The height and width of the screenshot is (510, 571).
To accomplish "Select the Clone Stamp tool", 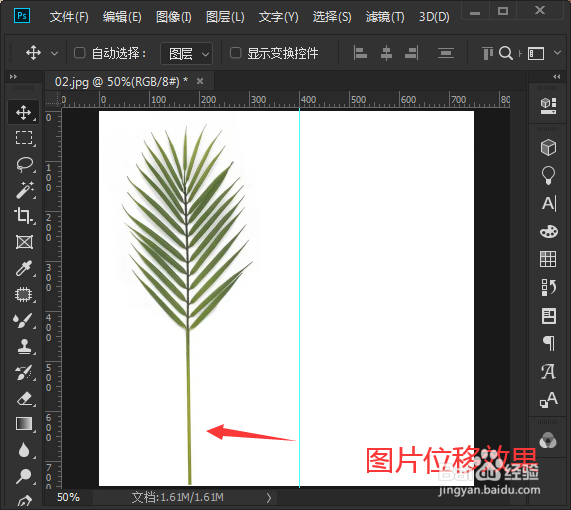I will [x=24, y=346].
